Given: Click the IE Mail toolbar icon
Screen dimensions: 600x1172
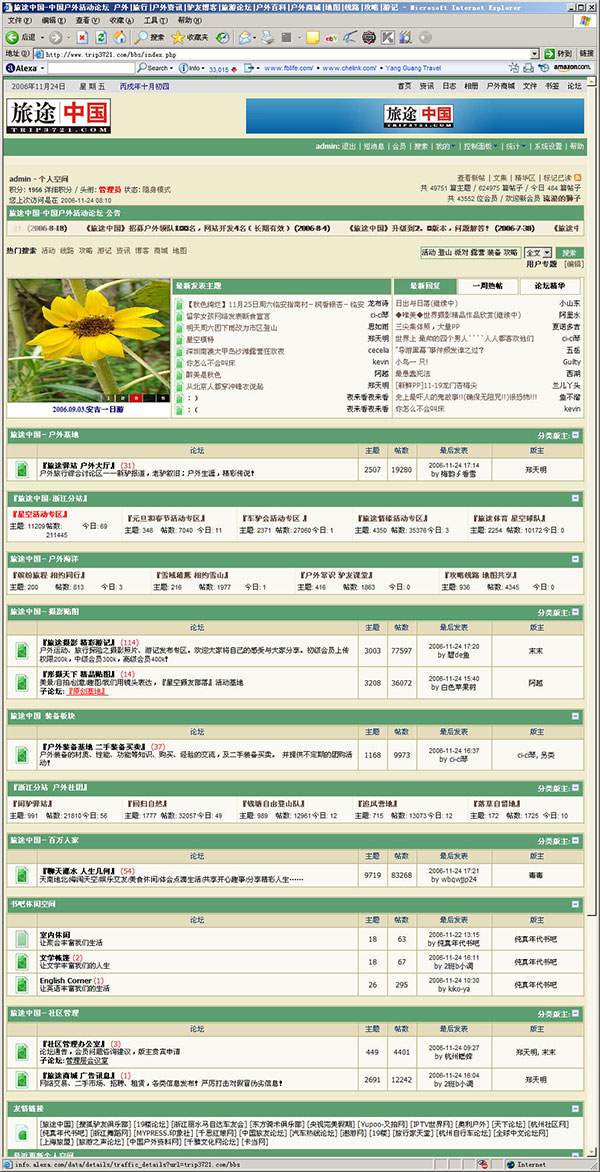Looking at the screenshot, I should click(x=246, y=37).
